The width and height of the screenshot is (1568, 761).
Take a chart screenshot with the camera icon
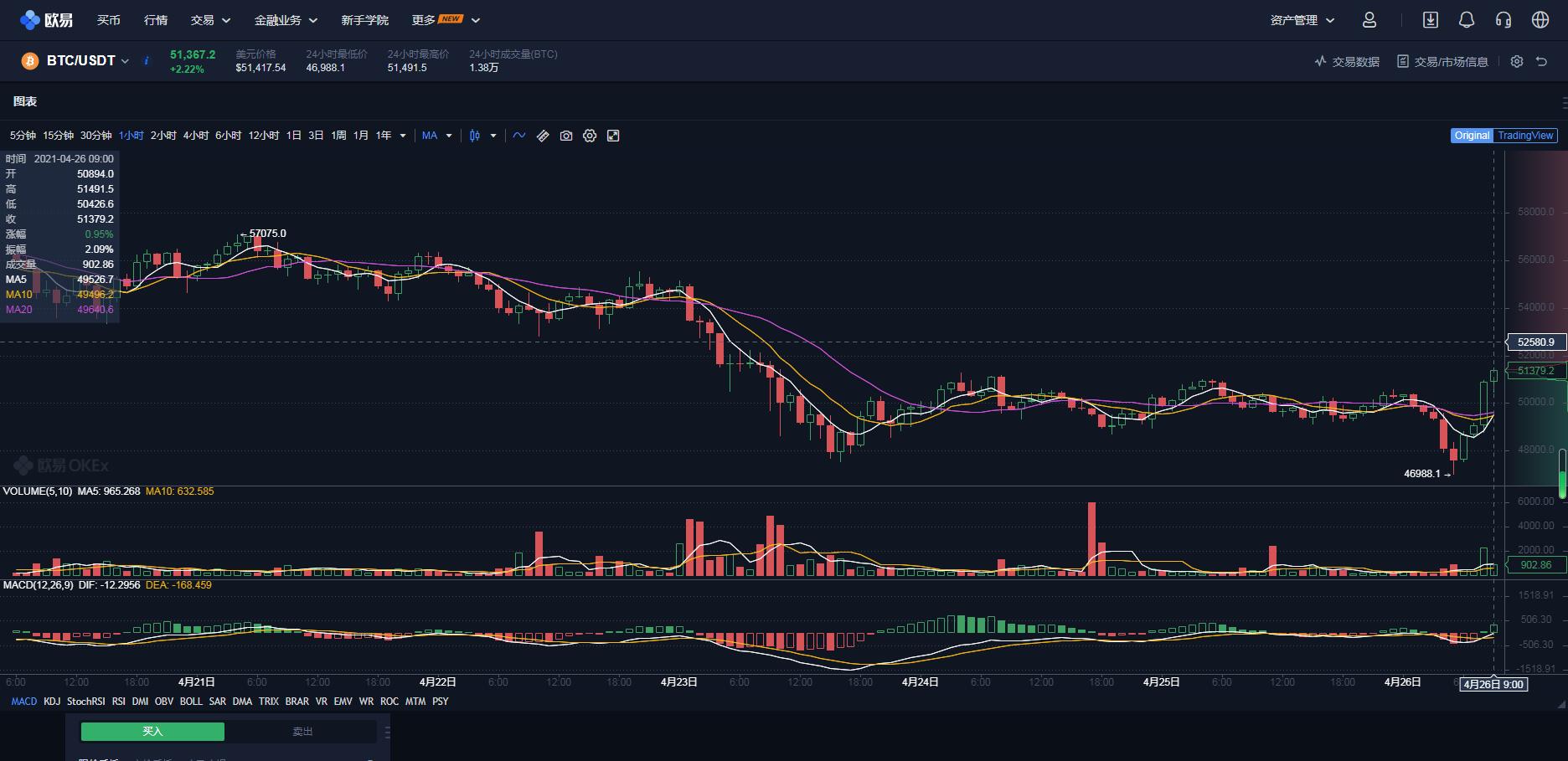click(566, 135)
